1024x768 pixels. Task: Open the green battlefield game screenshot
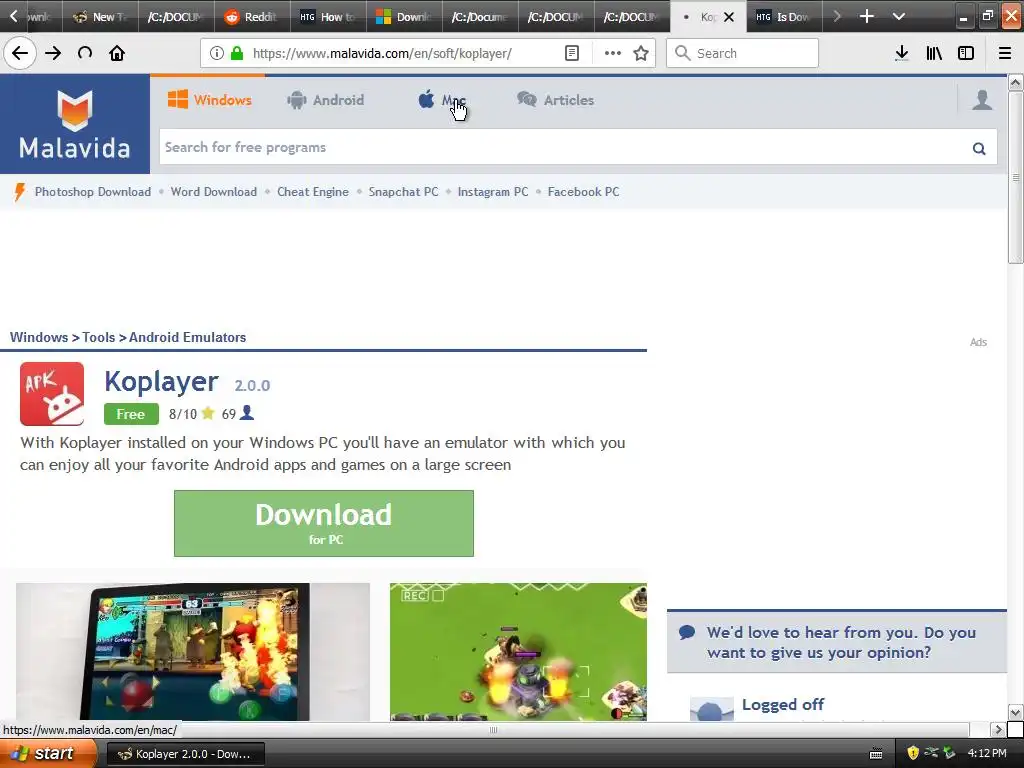point(519,652)
